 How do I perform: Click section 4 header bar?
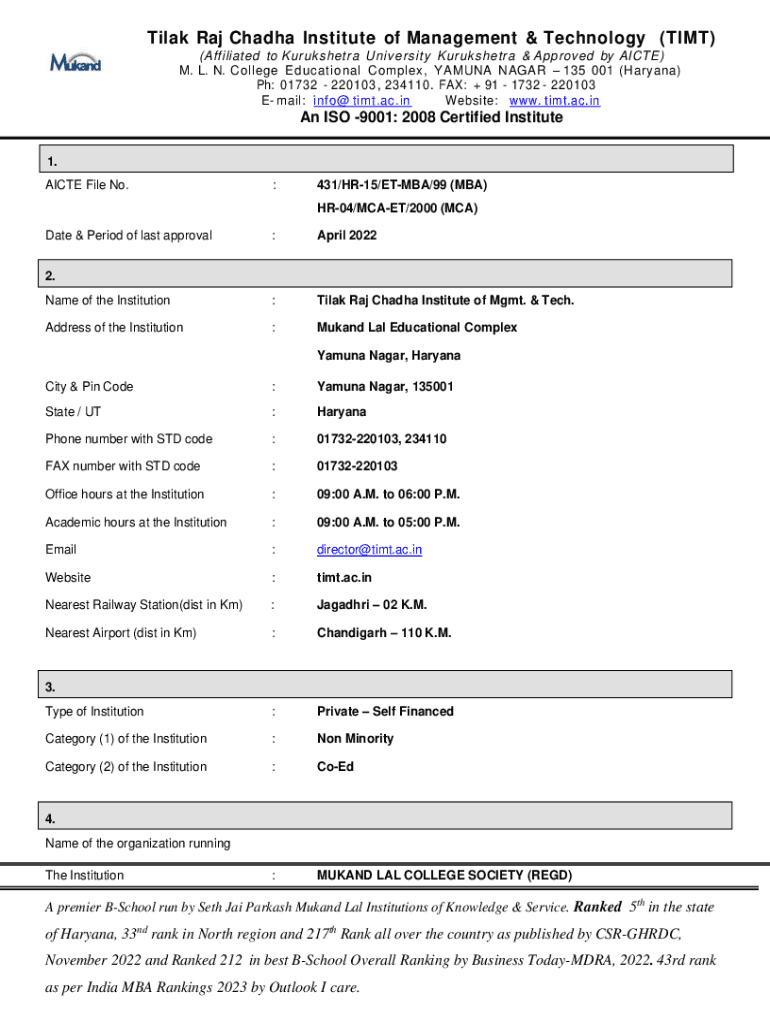[386, 818]
